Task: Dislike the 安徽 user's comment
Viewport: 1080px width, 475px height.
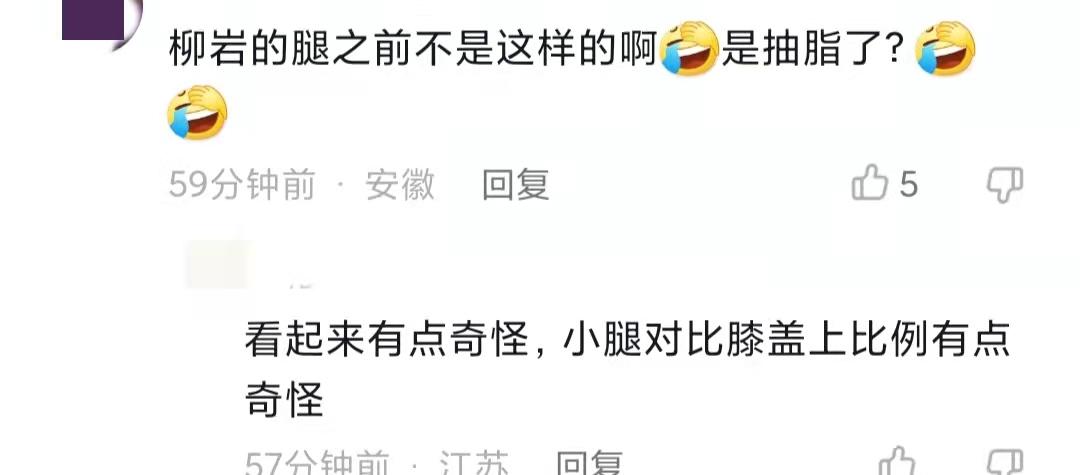Action: point(1005,184)
